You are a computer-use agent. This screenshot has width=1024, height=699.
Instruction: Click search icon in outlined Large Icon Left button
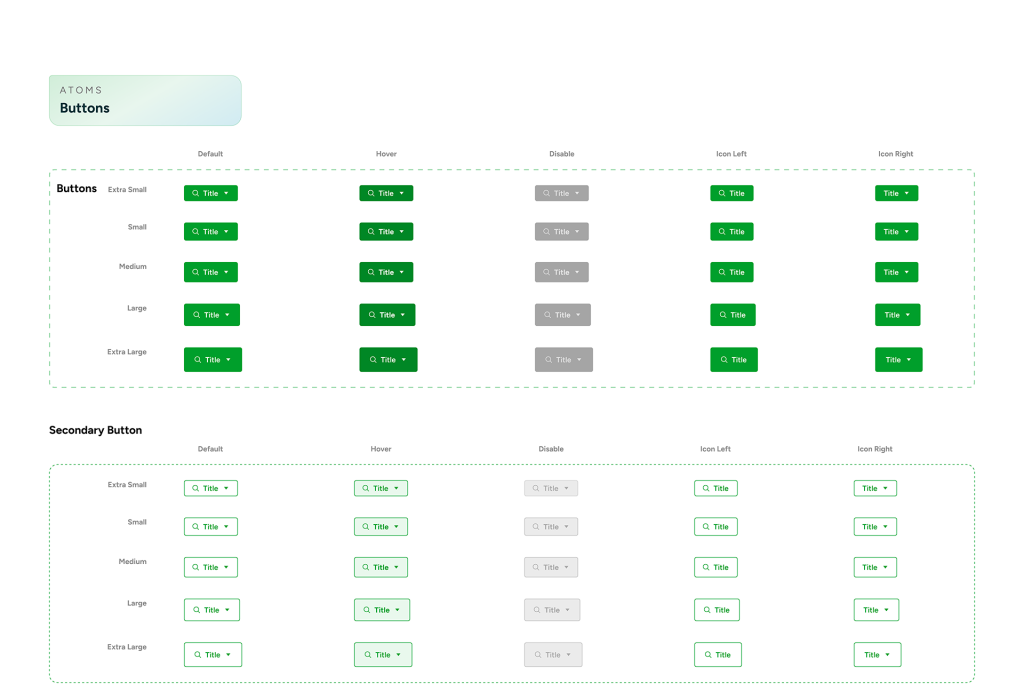click(707, 610)
